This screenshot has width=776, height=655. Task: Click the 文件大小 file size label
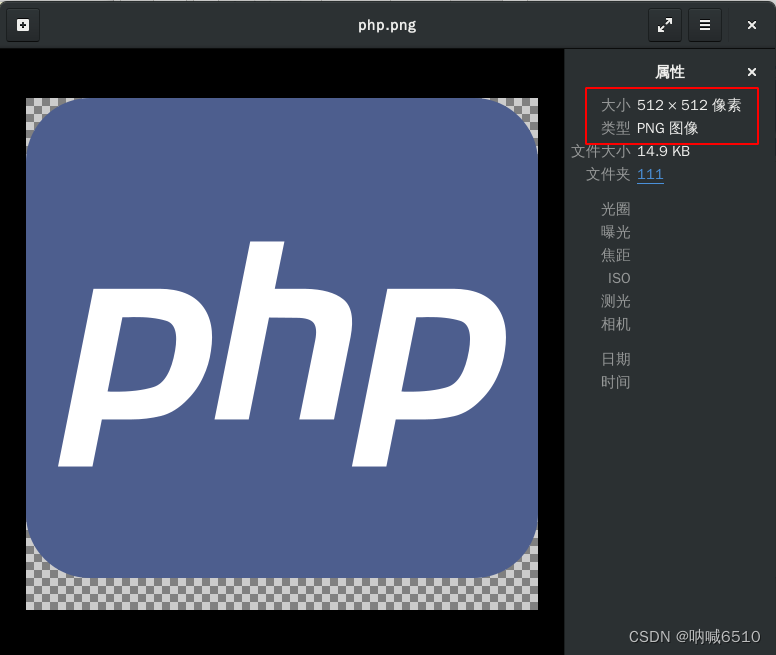[x=601, y=151]
